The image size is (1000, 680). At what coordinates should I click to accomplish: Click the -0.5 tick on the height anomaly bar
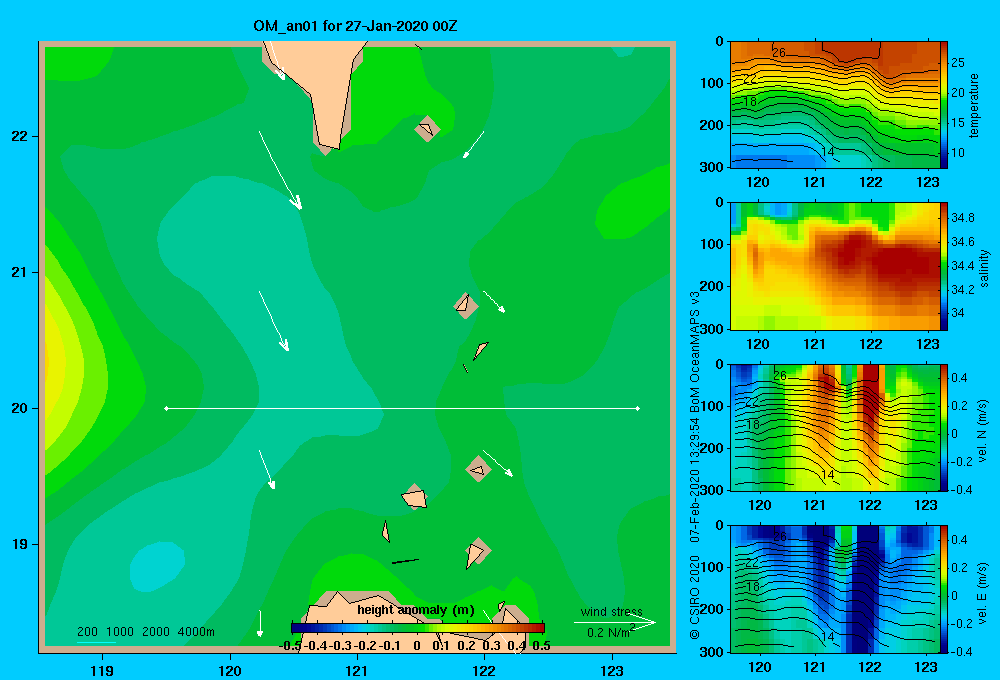tap(291, 646)
